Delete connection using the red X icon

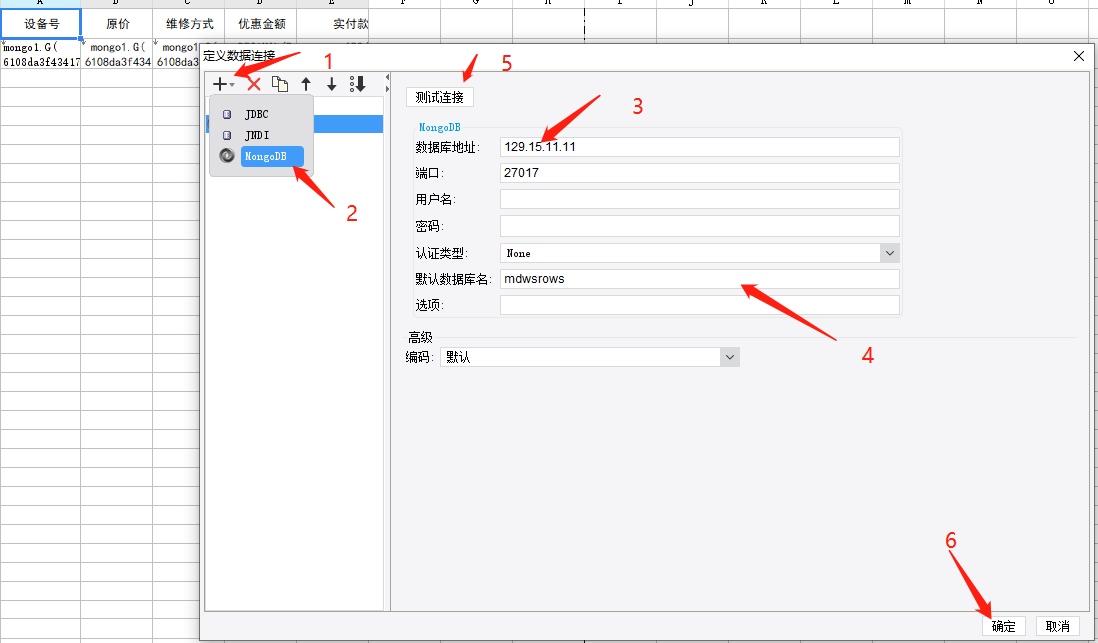253,84
